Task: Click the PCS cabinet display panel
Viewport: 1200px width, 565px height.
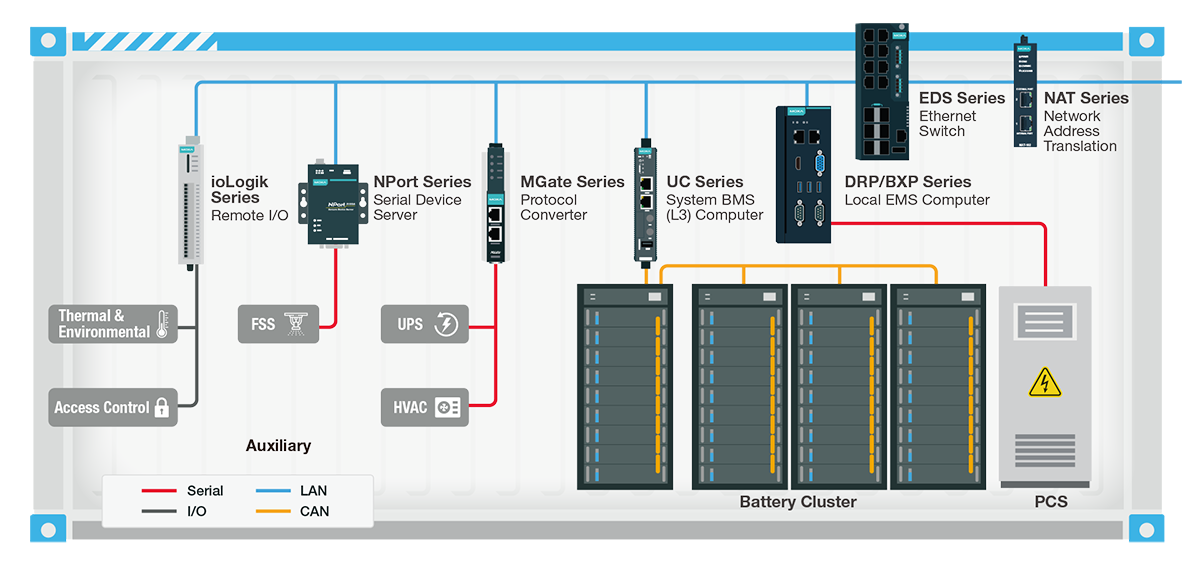Action: pyautogui.click(x=1045, y=322)
